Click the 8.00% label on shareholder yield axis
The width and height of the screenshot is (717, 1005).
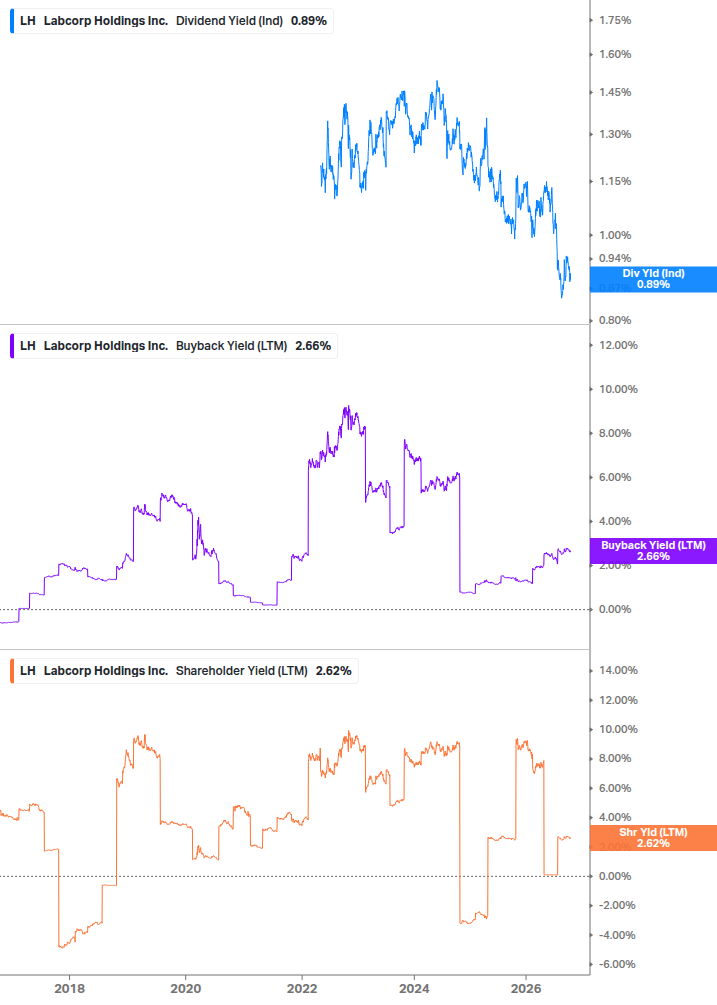[615, 758]
